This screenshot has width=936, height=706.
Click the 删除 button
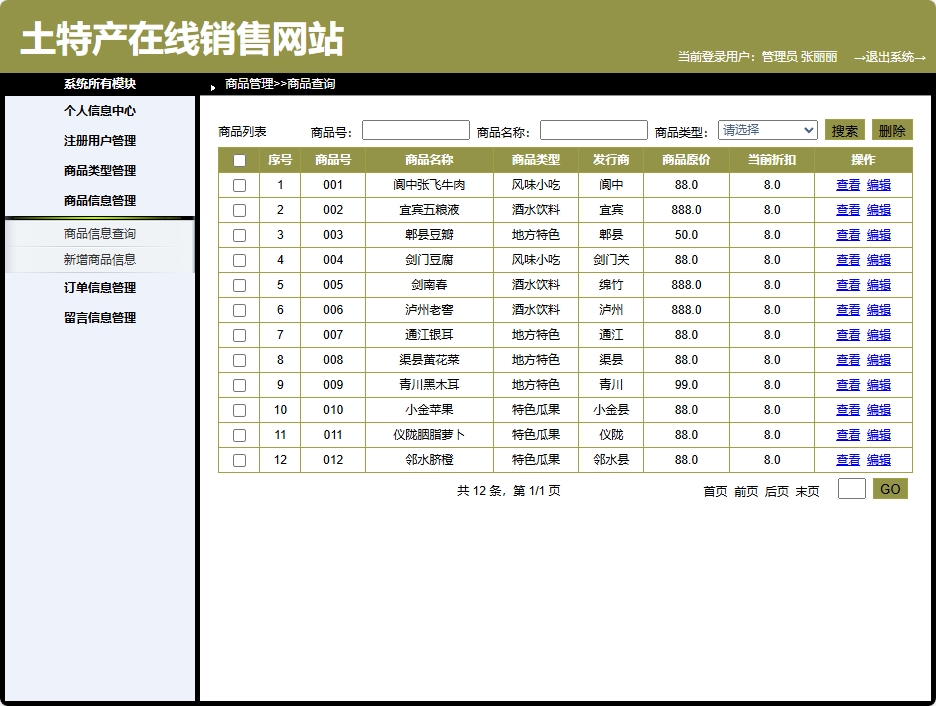coord(891,129)
